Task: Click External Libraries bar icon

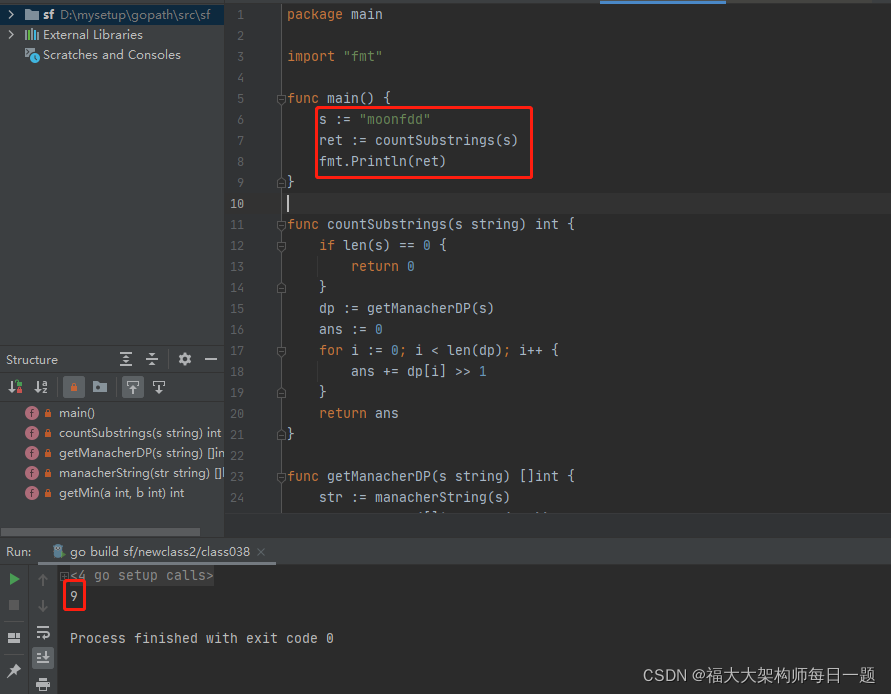Action: [x=32, y=35]
